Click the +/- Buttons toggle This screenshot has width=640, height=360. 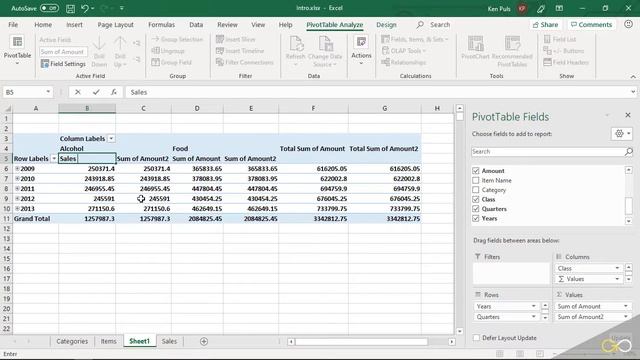[x=563, y=51]
